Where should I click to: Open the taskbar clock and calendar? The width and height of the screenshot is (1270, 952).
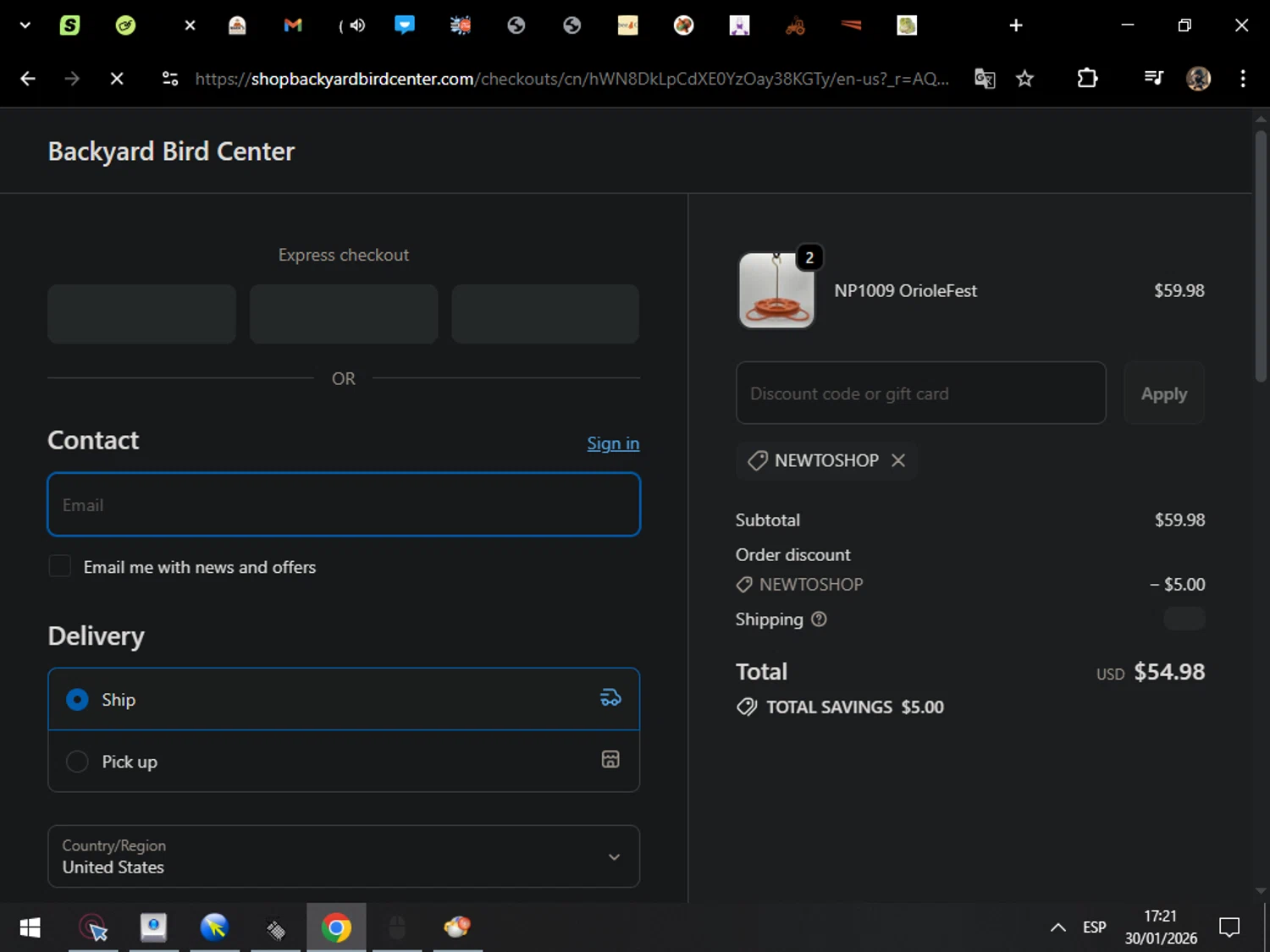tap(1161, 927)
